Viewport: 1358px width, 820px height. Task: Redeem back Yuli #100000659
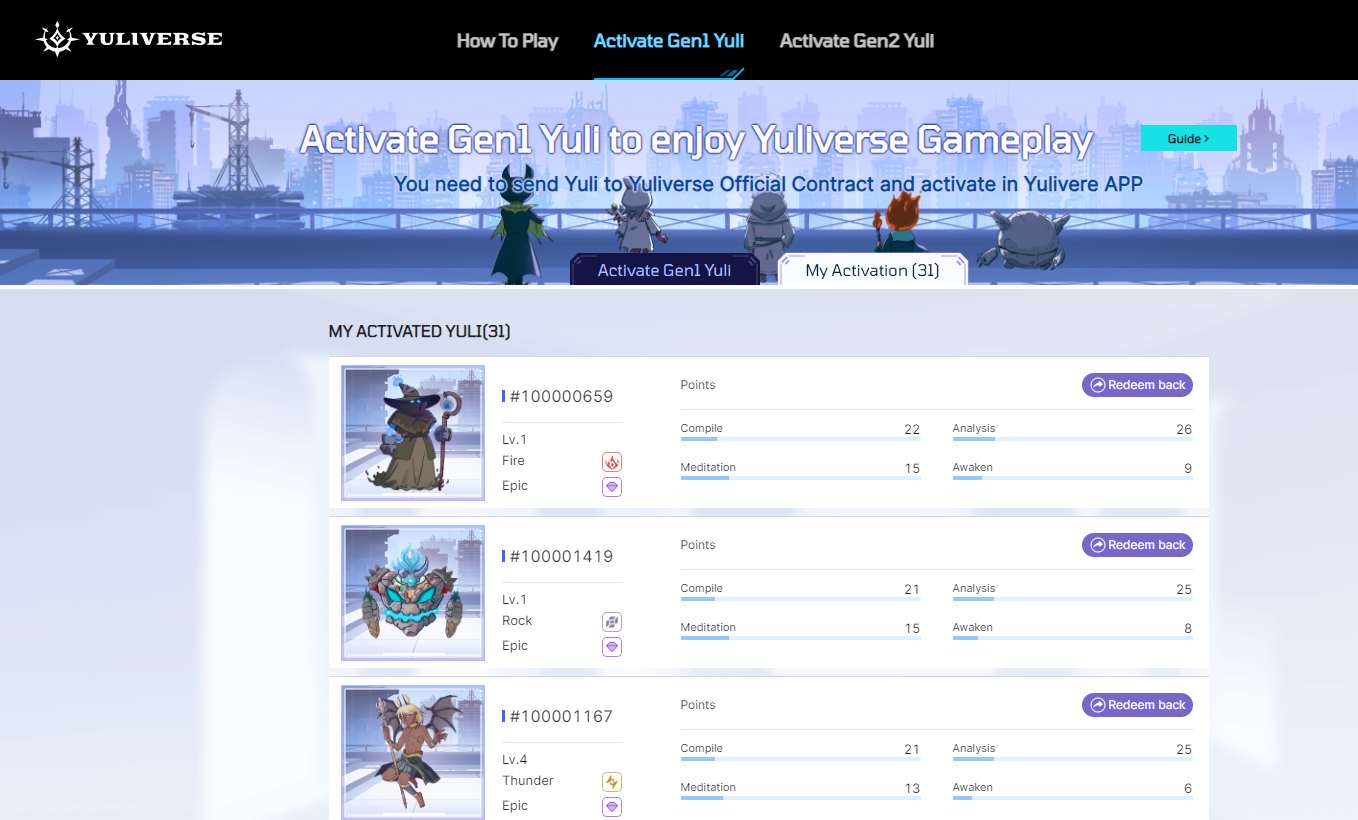pos(1137,385)
